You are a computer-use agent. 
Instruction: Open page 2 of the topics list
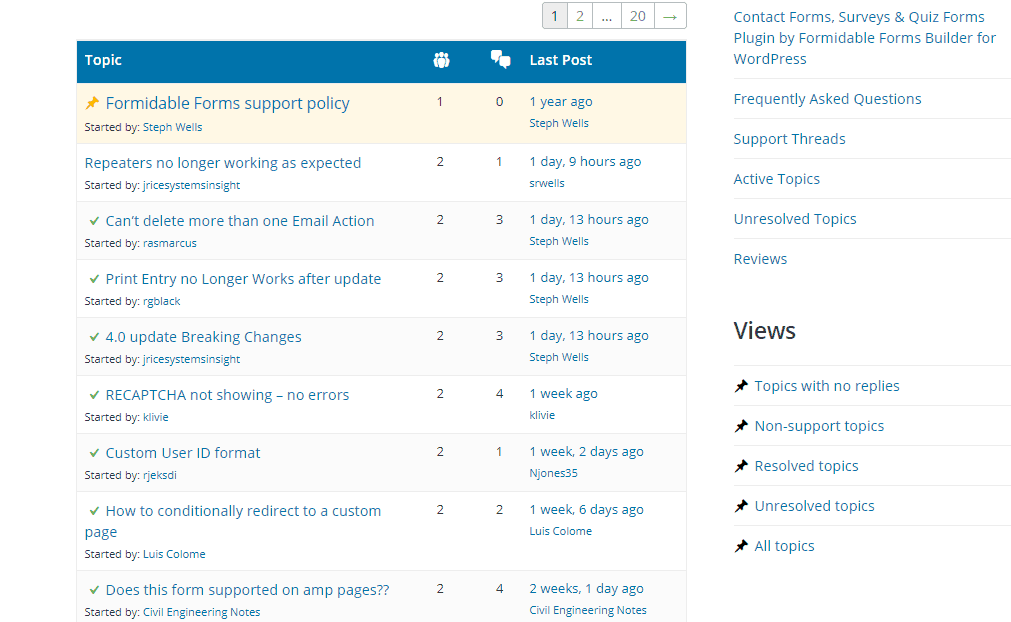[580, 16]
